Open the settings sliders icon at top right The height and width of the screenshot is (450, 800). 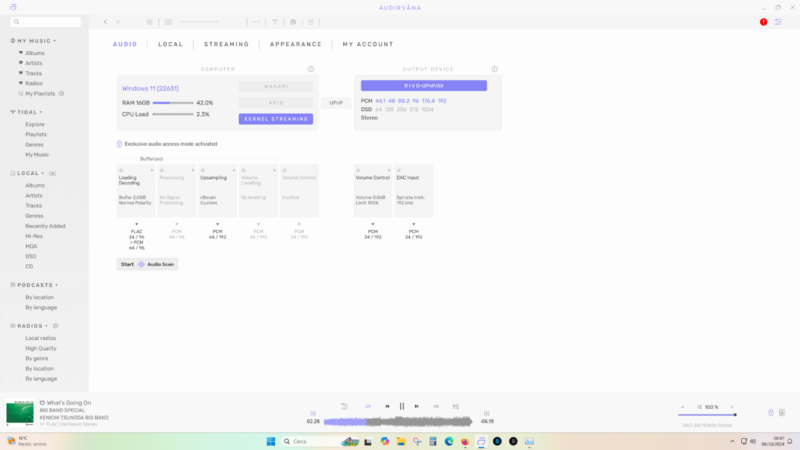click(779, 21)
